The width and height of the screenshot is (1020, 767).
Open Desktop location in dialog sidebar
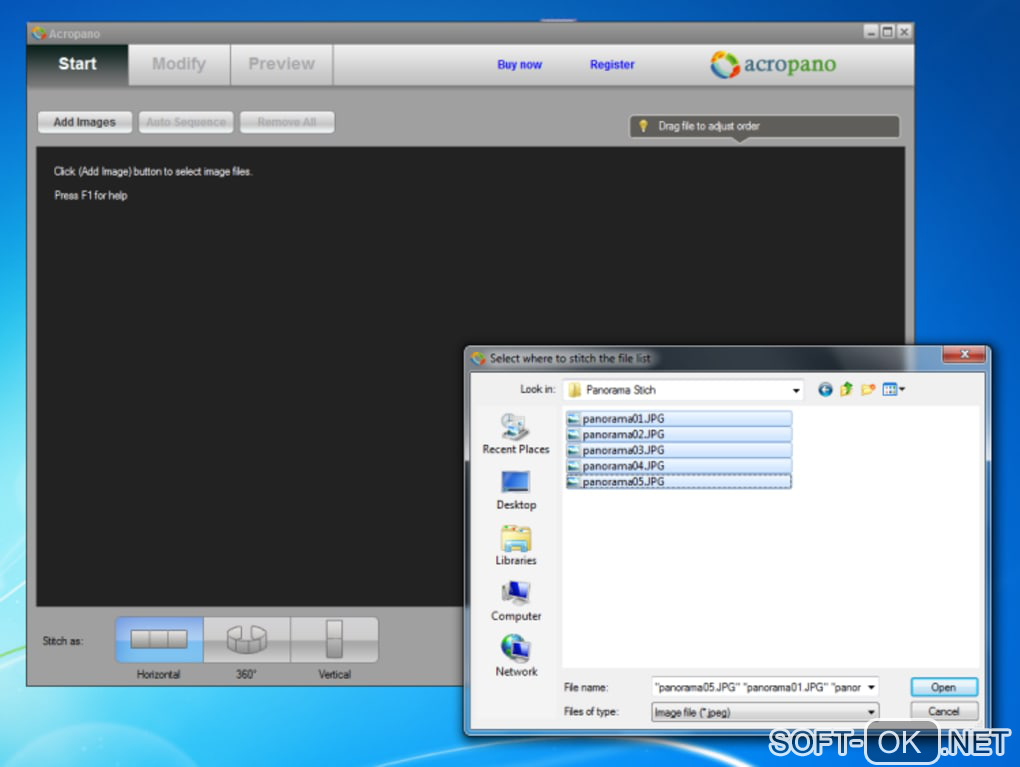click(516, 490)
